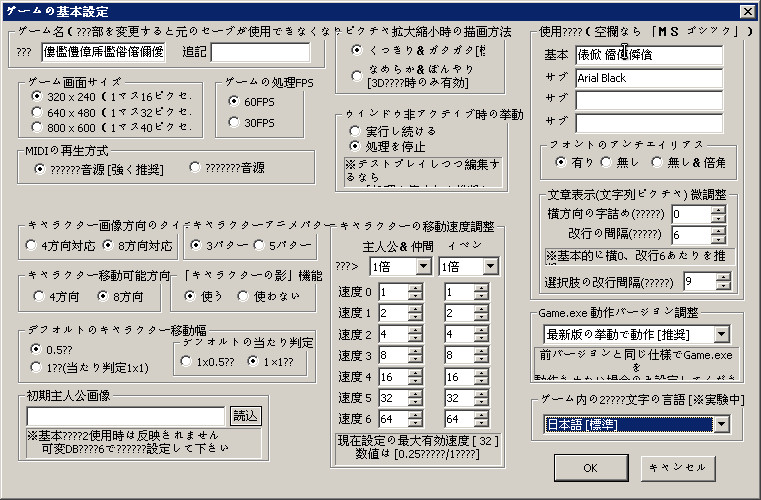Open the 日本語 [標準] language dropdown
The image size is (761, 500).
tap(721, 424)
